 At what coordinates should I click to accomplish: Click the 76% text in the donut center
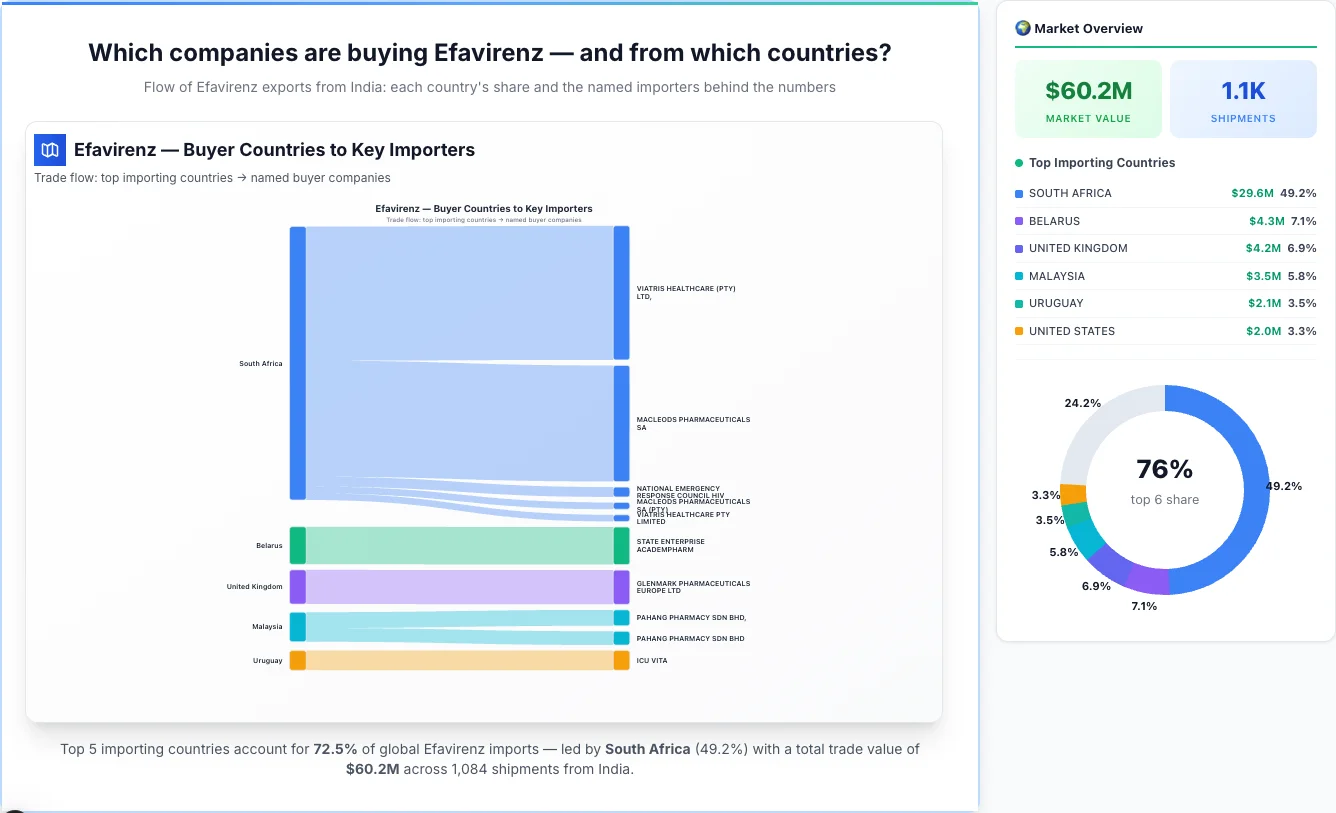1164,467
